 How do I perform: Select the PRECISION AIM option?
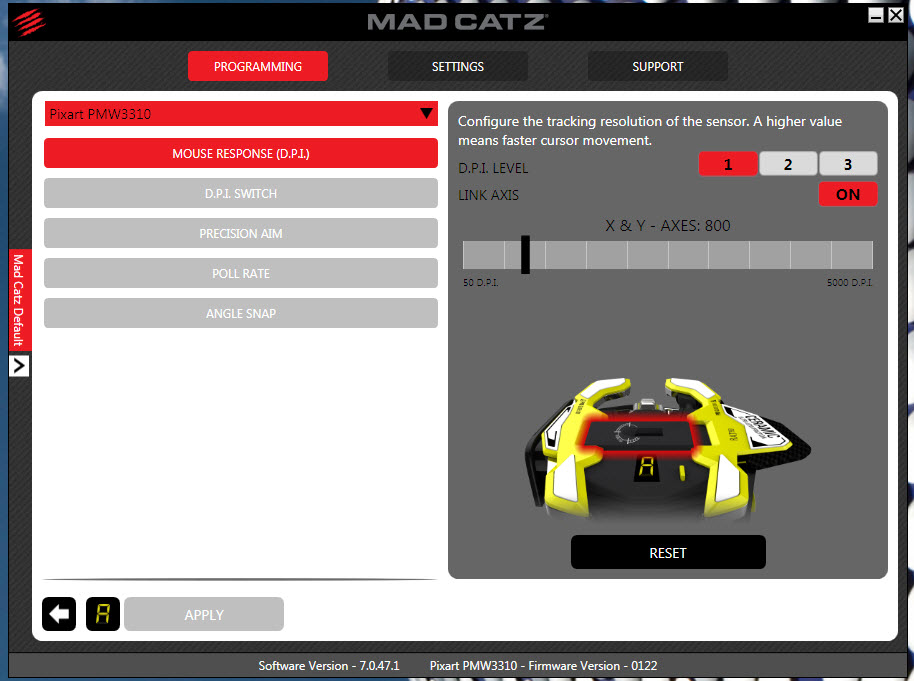click(241, 233)
